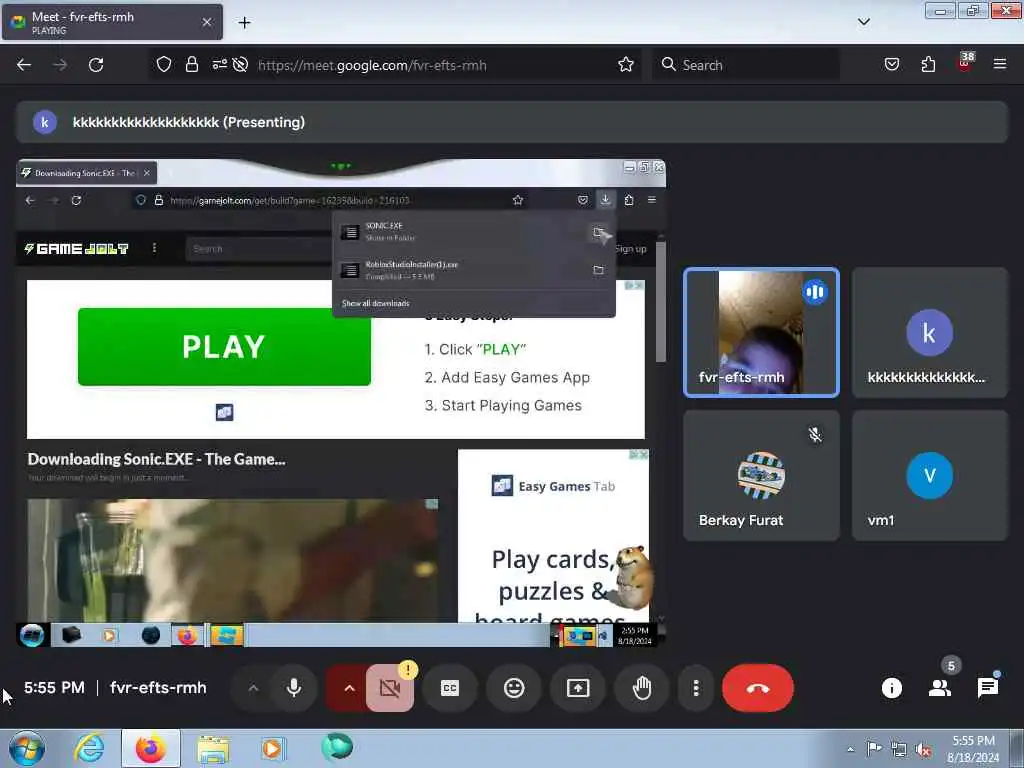Click the Firefox taskbar button
This screenshot has width=1024, height=768.
151,748
